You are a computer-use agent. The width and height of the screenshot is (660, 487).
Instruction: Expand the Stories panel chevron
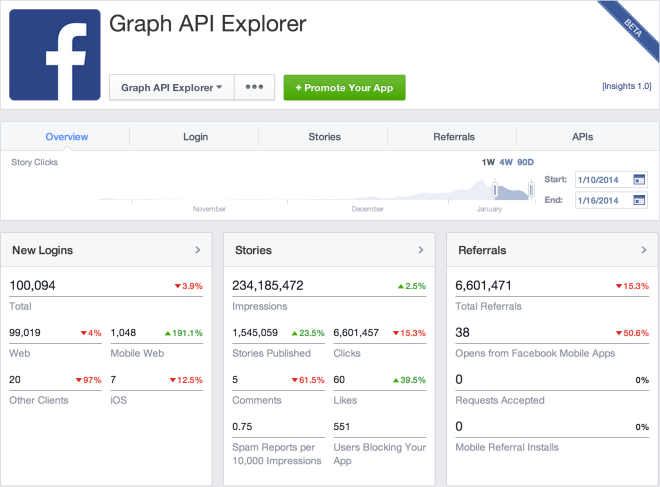click(x=421, y=250)
